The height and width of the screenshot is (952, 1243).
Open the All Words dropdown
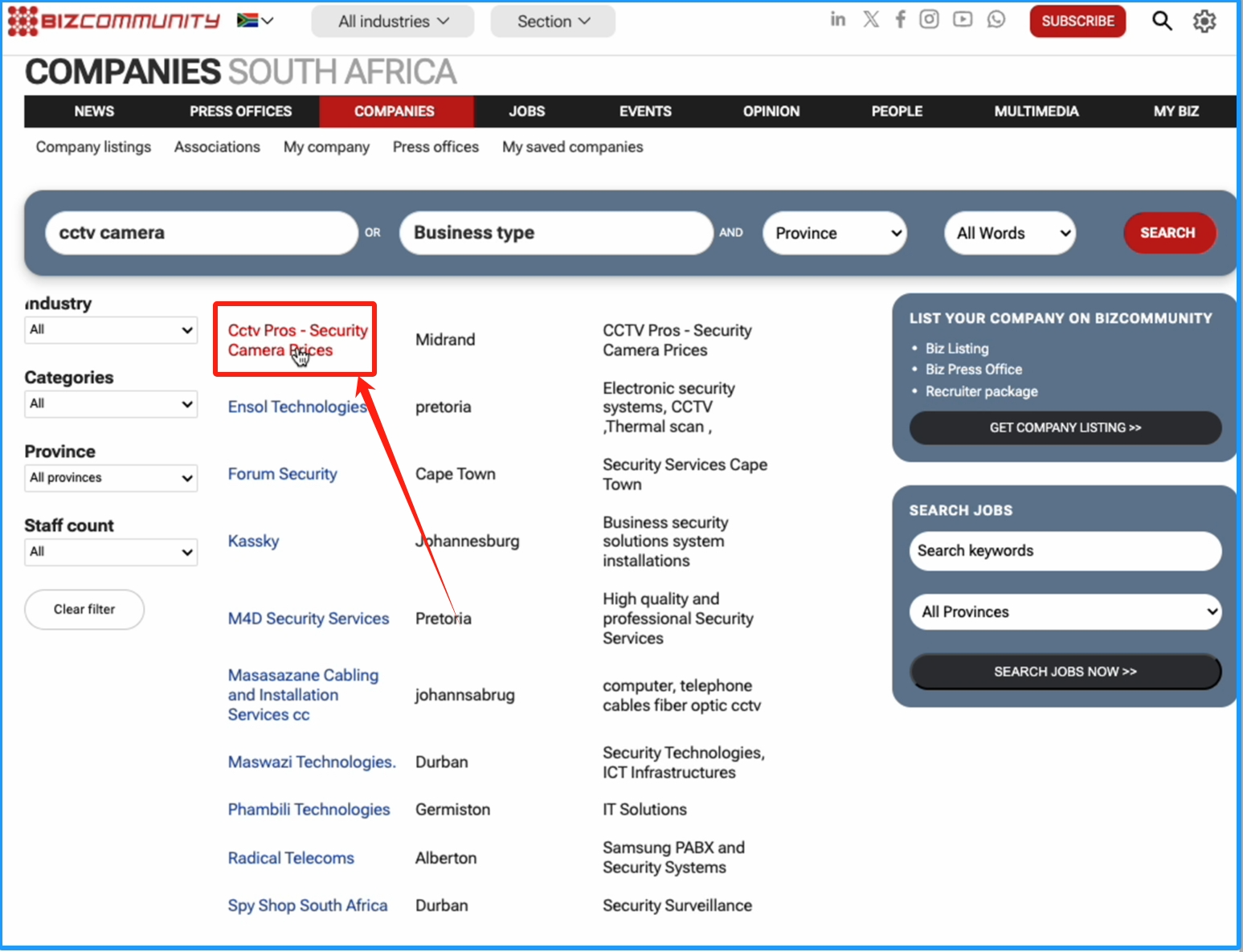pyautogui.click(x=1010, y=233)
